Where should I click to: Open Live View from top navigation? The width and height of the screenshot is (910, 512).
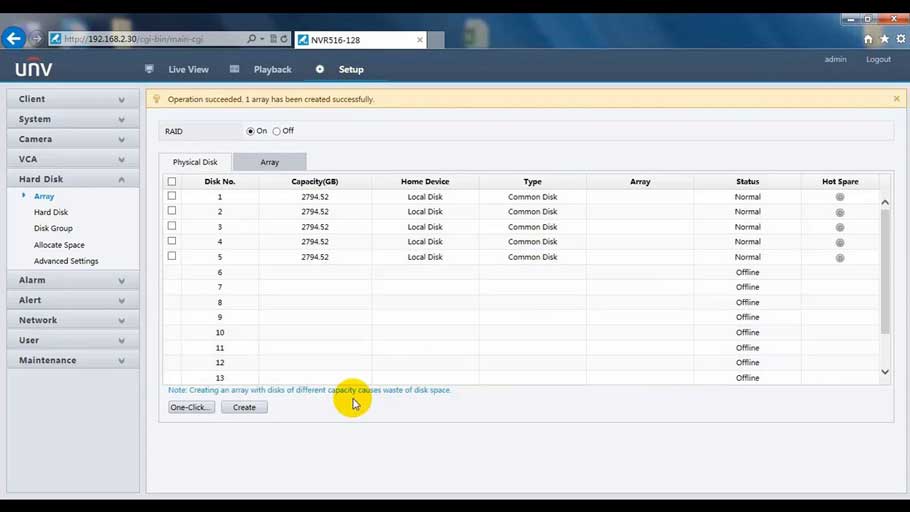click(x=188, y=70)
